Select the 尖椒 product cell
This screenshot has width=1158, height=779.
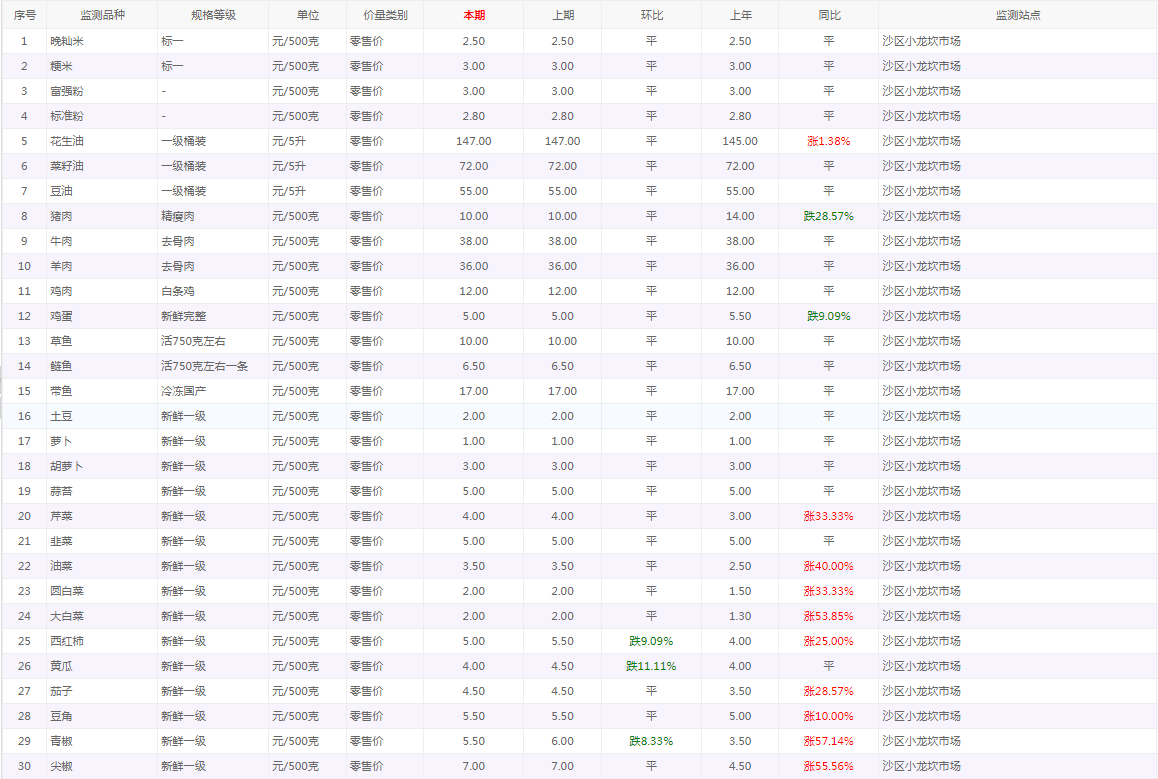click(61, 766)
